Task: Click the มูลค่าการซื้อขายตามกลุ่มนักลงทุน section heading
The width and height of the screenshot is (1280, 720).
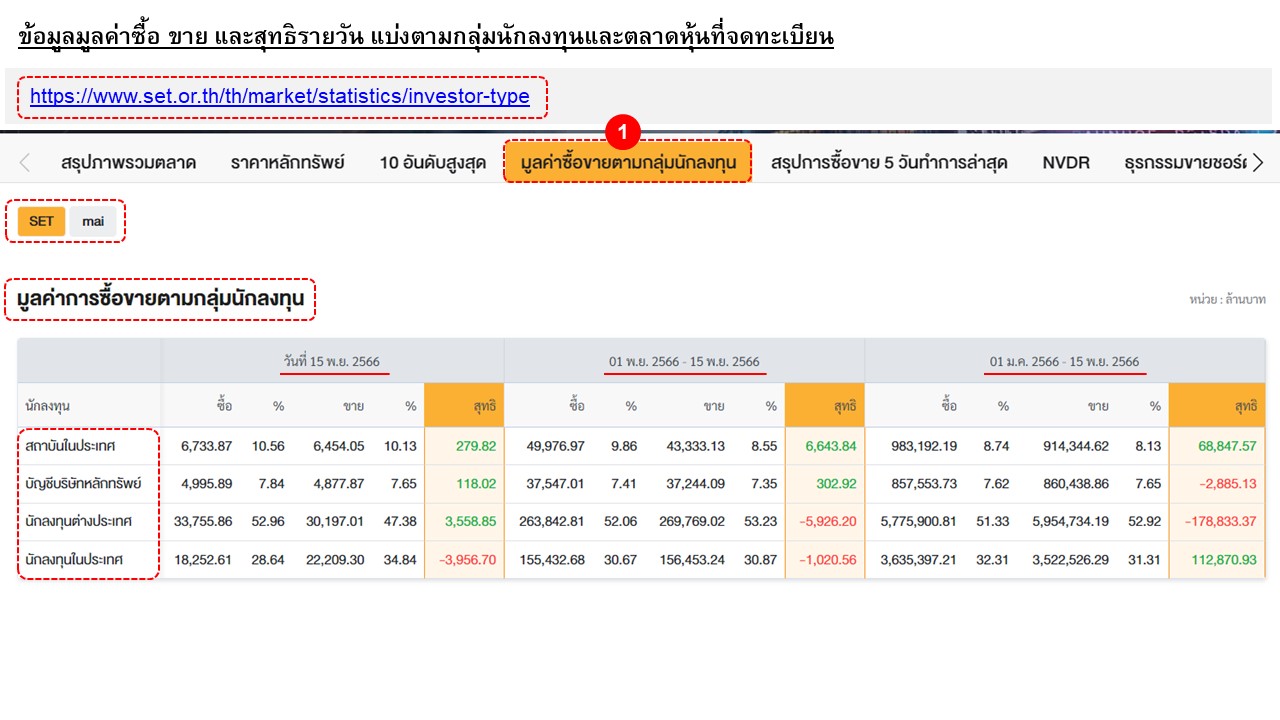Action: pyautogui.click(x=160, y=299)
